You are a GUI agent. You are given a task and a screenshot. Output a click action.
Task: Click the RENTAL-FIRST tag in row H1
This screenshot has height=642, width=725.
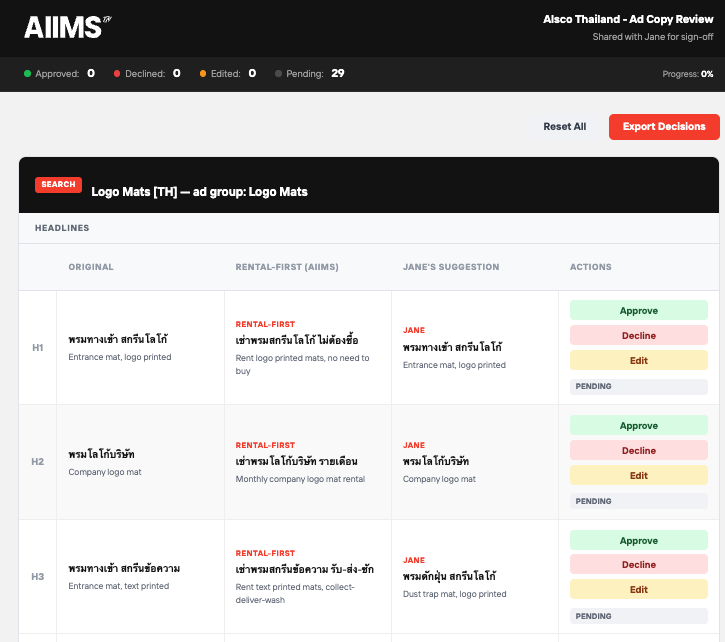265,324
